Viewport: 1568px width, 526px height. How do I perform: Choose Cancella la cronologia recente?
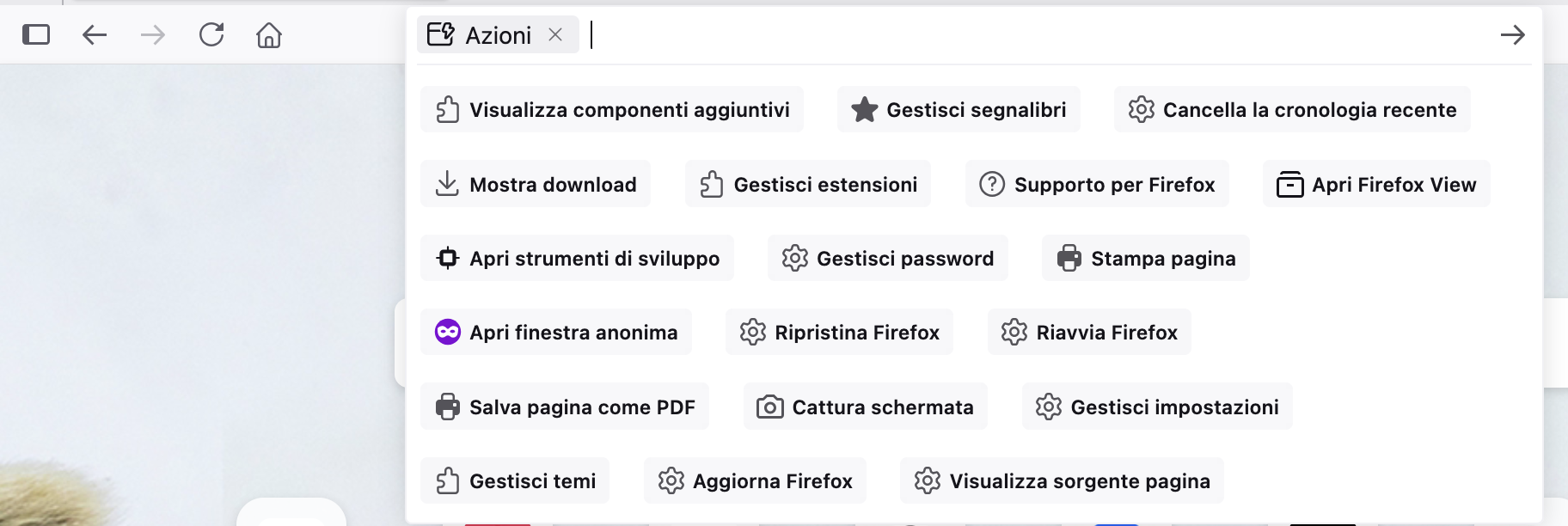pos(1292,110)
